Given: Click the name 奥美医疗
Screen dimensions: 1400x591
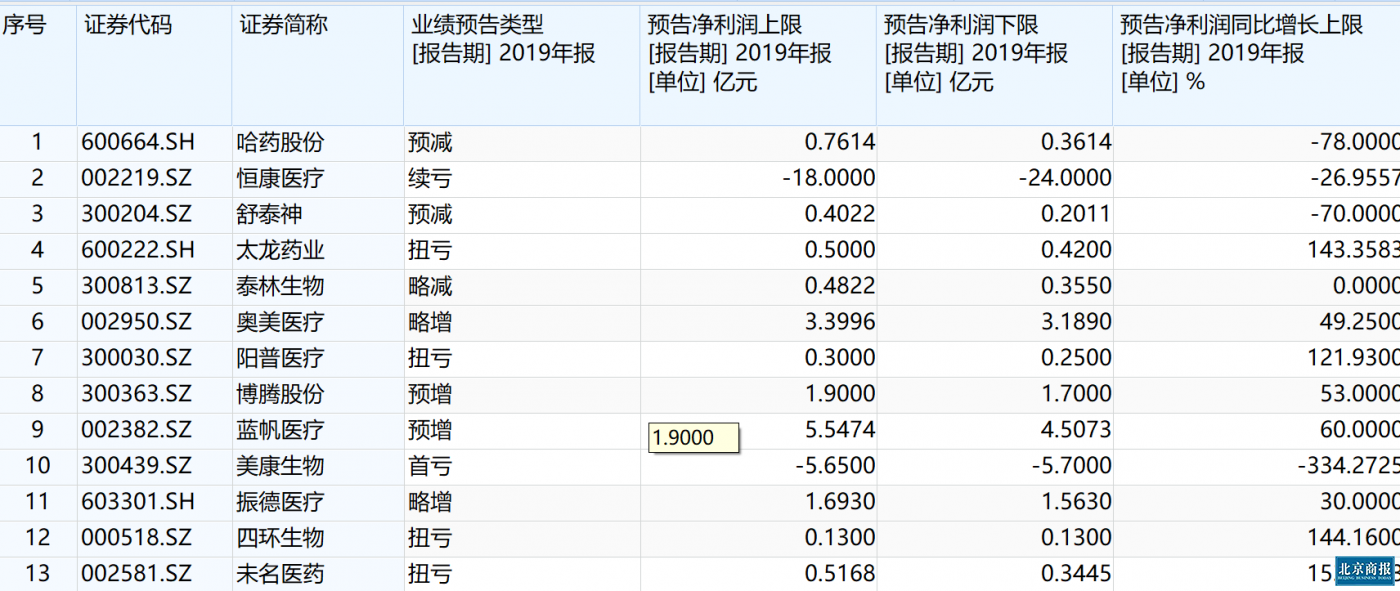Looking at the screenshot, I should pos(281,323).
